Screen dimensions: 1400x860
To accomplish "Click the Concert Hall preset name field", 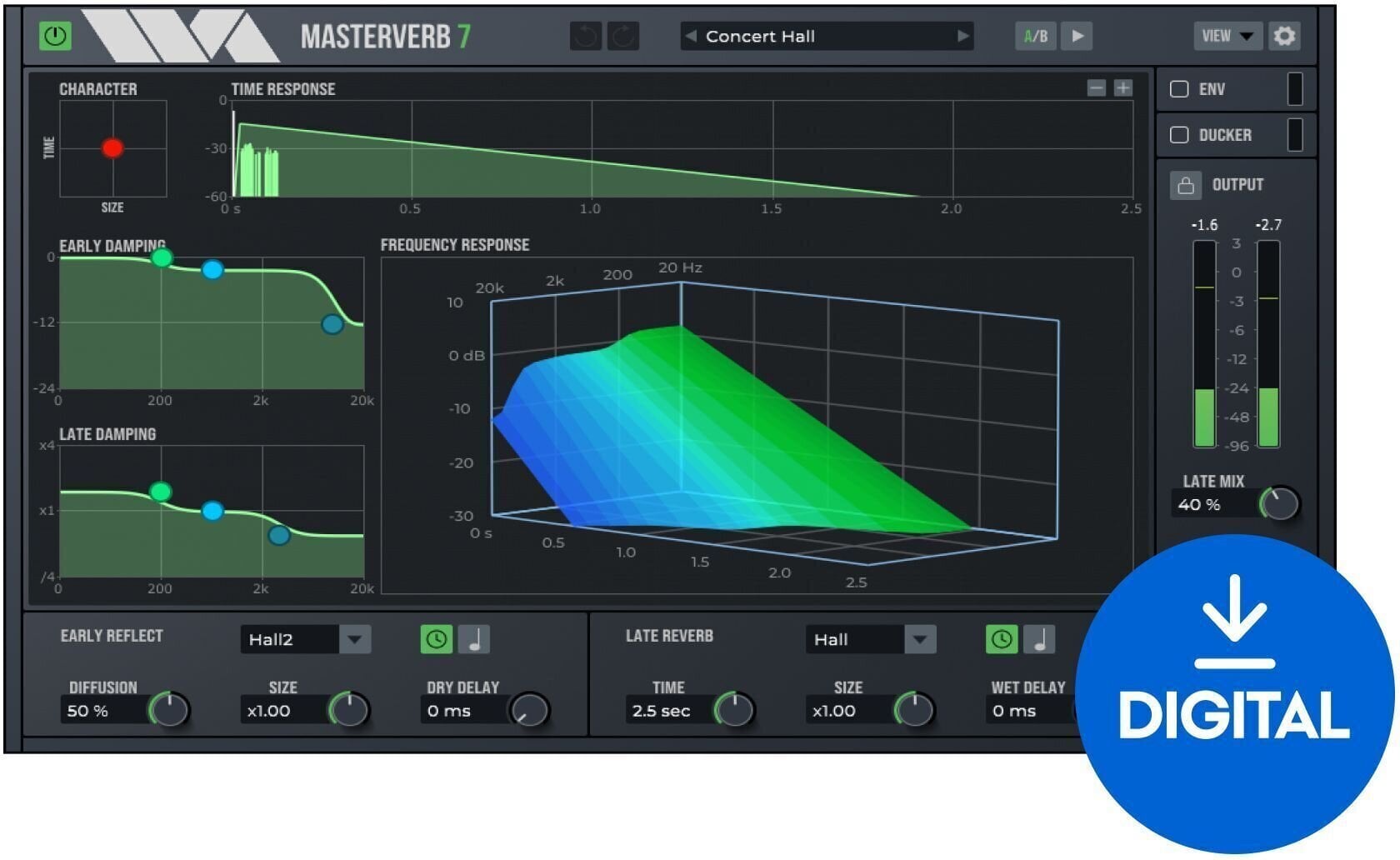I will [825, 36].
